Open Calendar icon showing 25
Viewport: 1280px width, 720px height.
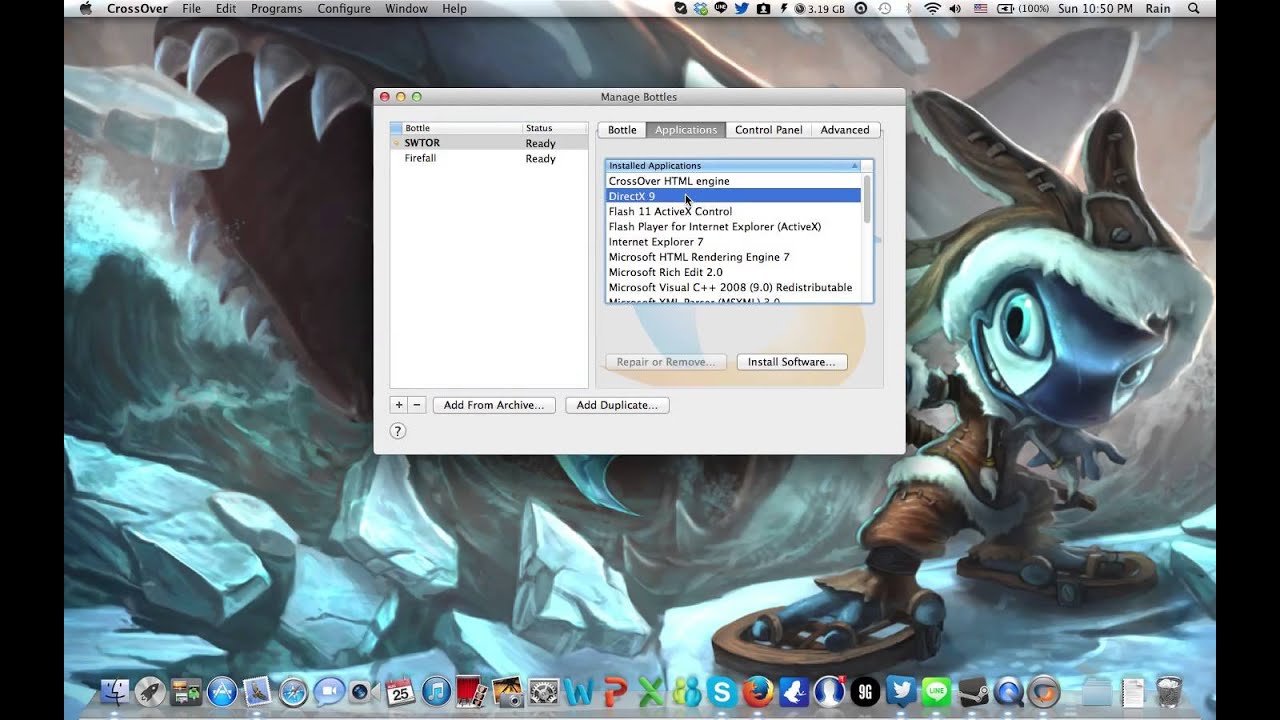(x=400, y=691)
